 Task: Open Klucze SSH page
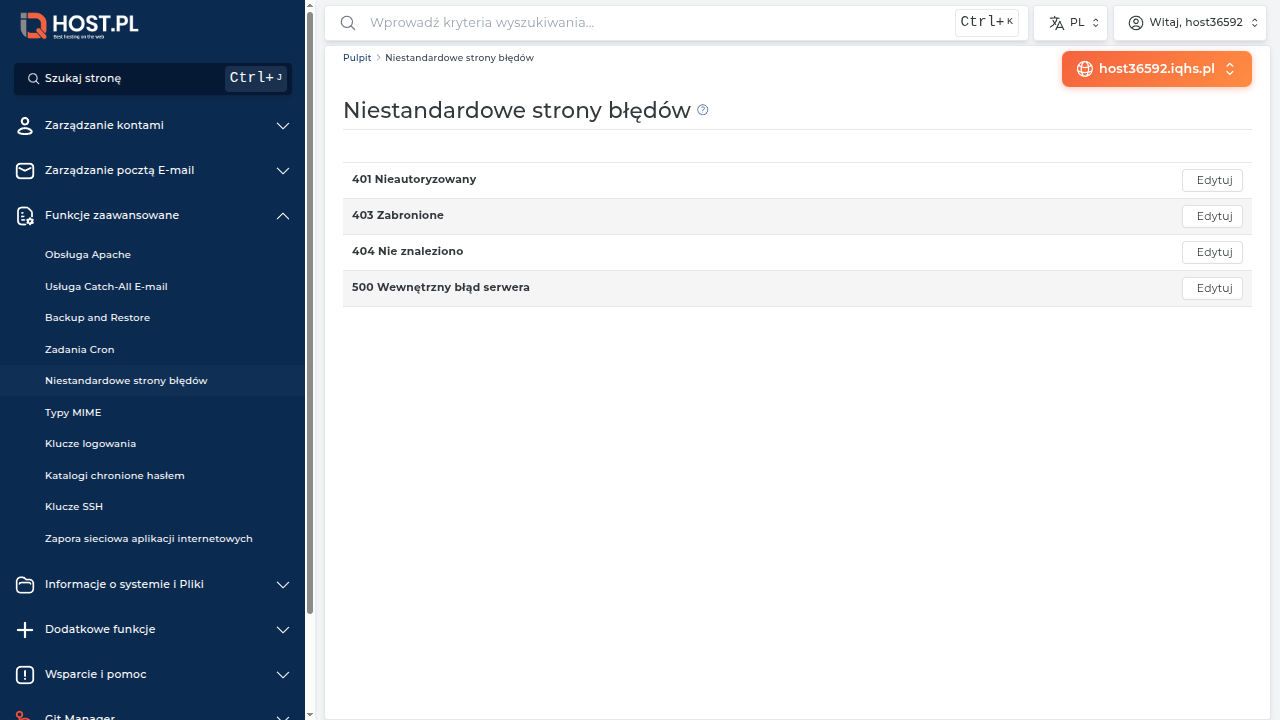pyautogui.click(x=74, y=507)
